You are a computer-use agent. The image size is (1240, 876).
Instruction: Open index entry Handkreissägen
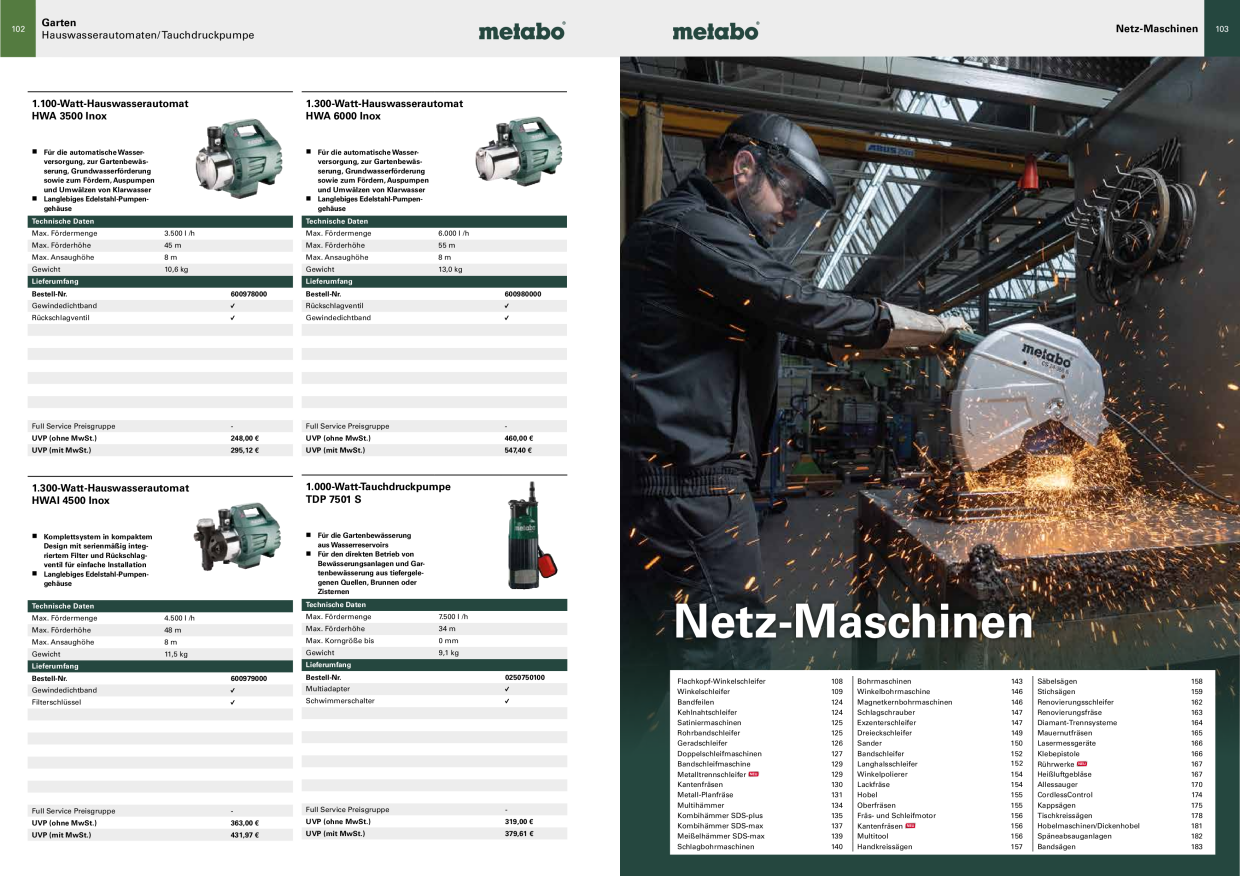[885, 847]
